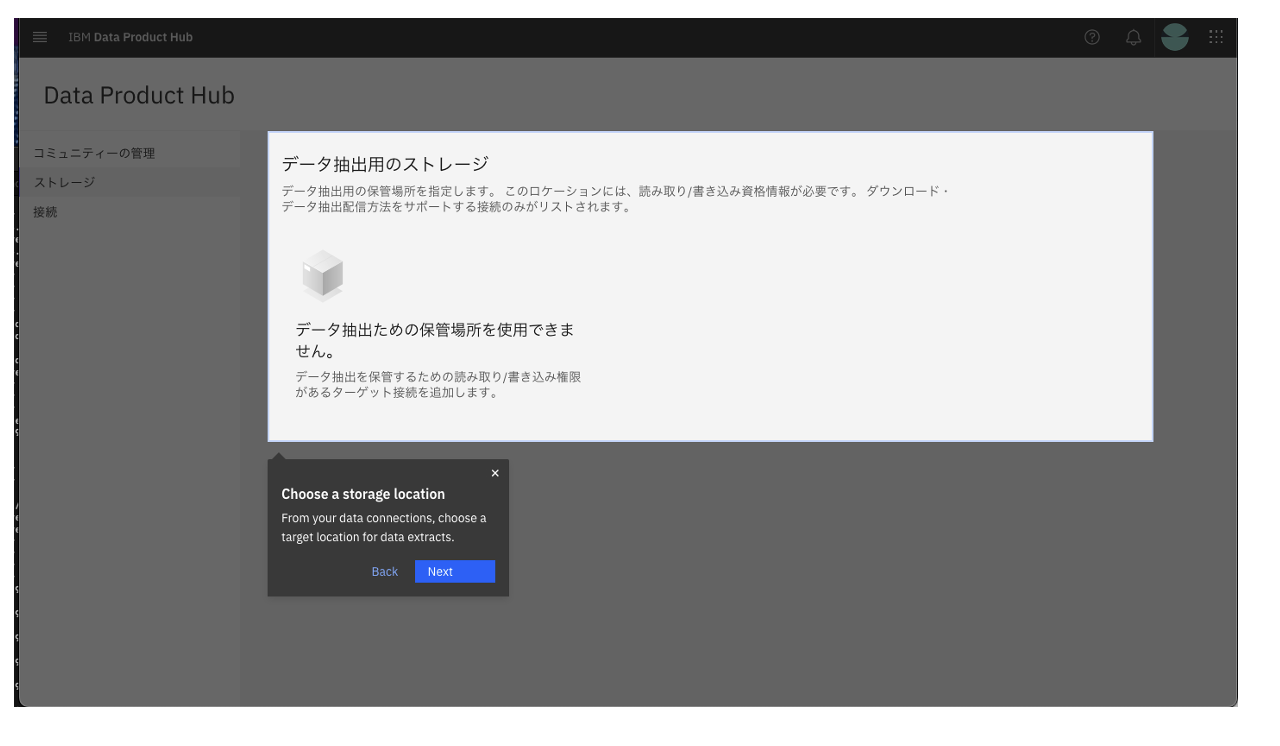Select ストレージ in the sidebar
The image size is (1280, 746).
coord(54,181)
